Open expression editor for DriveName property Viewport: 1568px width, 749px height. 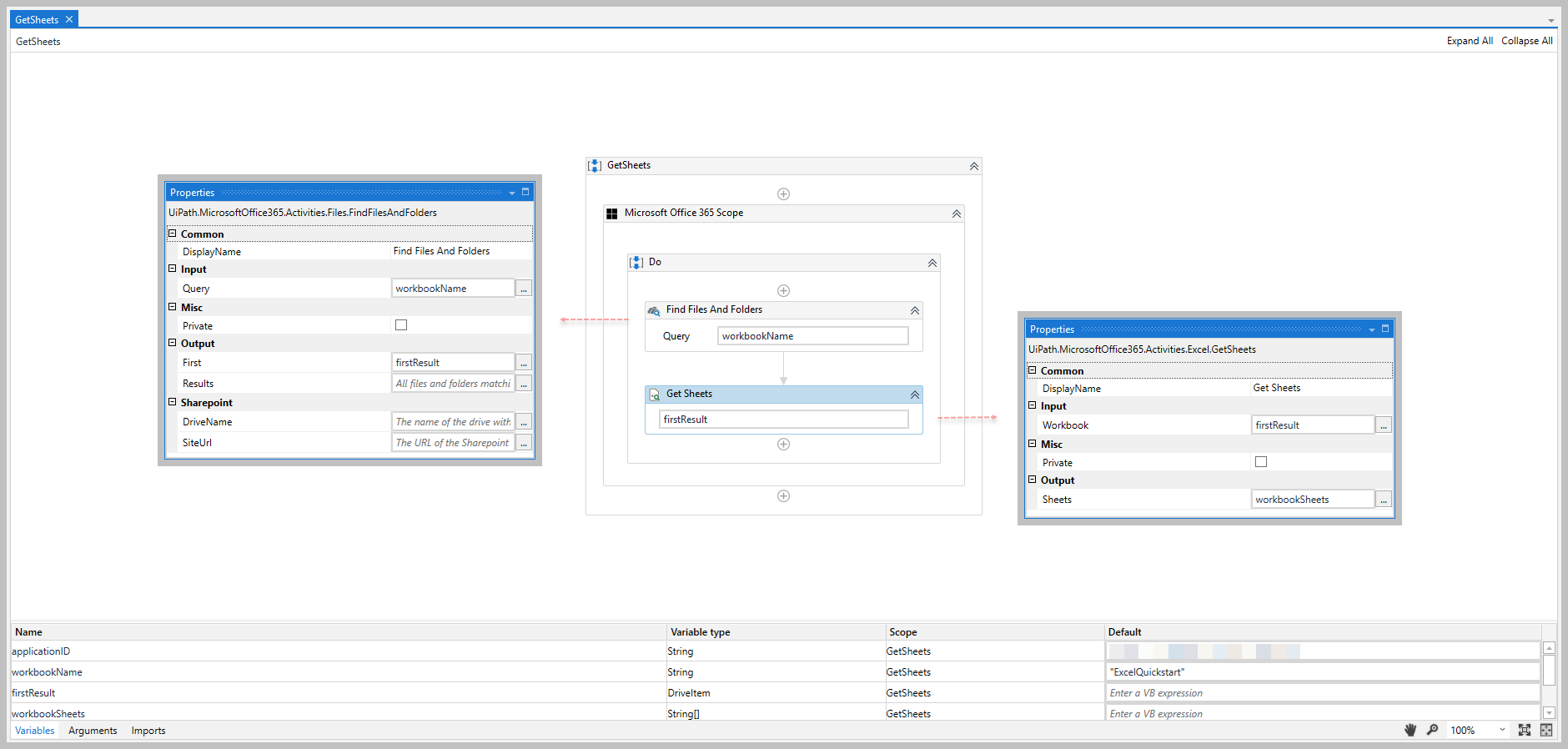coord(524,422)
